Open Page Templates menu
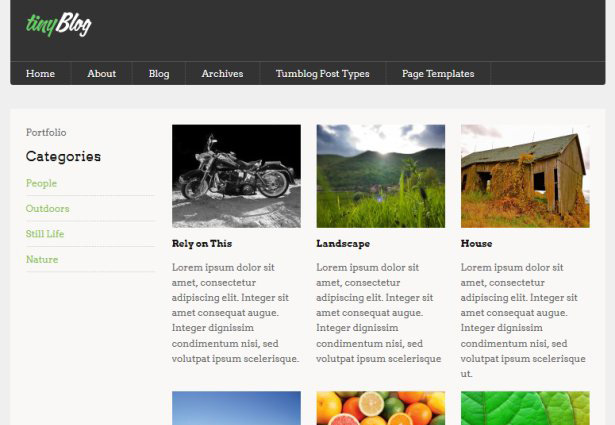 point(438,74)
